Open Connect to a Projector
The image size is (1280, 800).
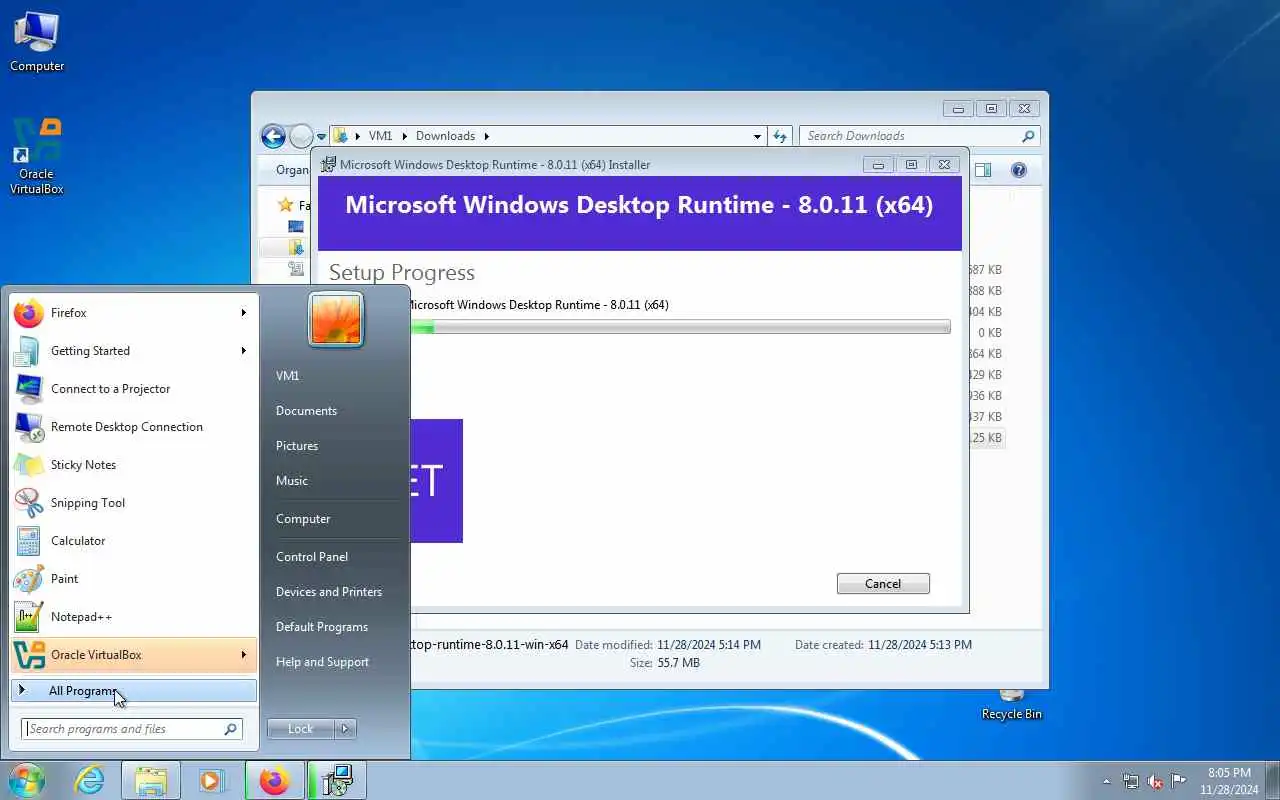click(x=133, y=389)
